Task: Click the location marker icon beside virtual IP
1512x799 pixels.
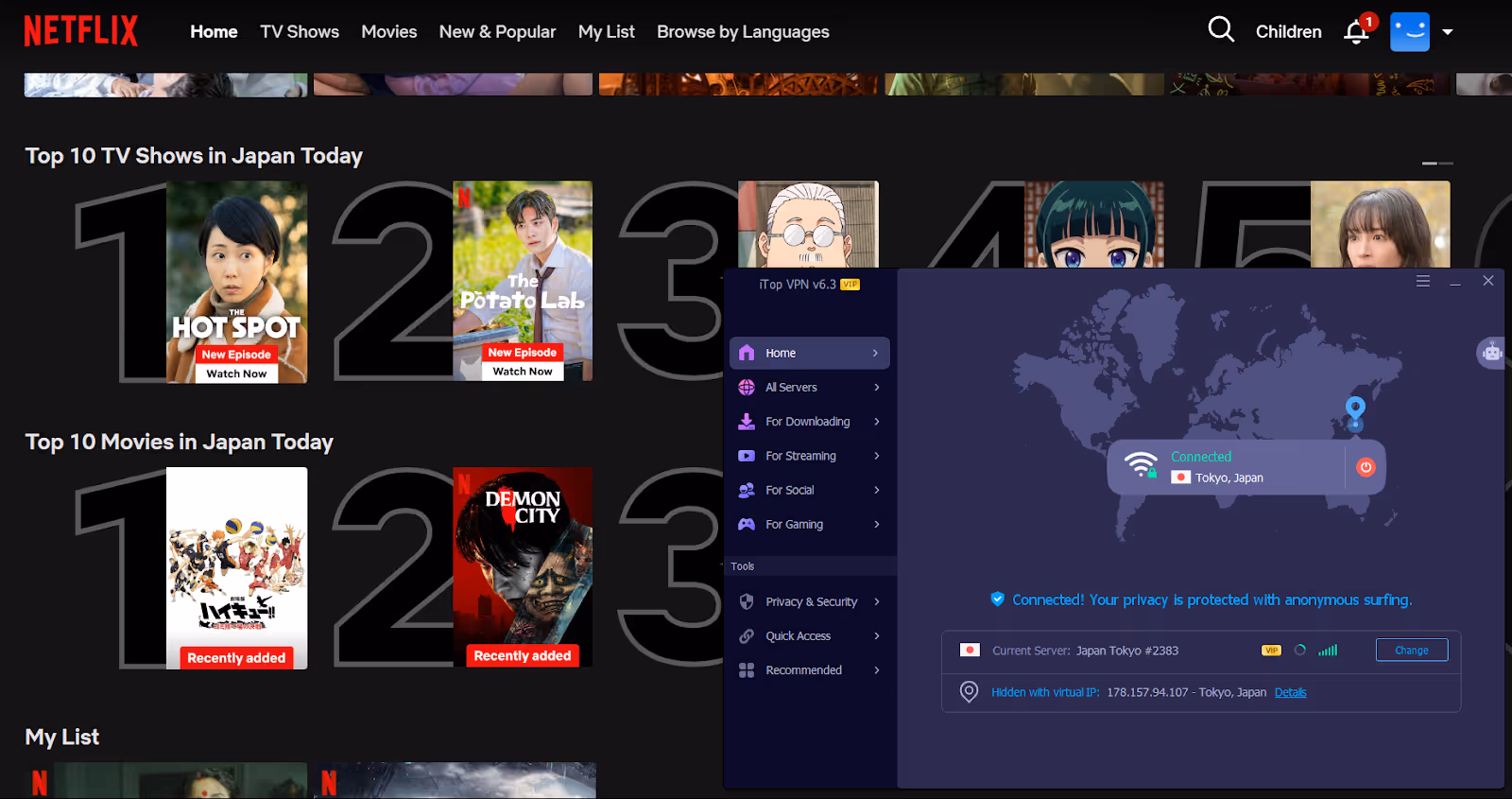Action: 969,692
